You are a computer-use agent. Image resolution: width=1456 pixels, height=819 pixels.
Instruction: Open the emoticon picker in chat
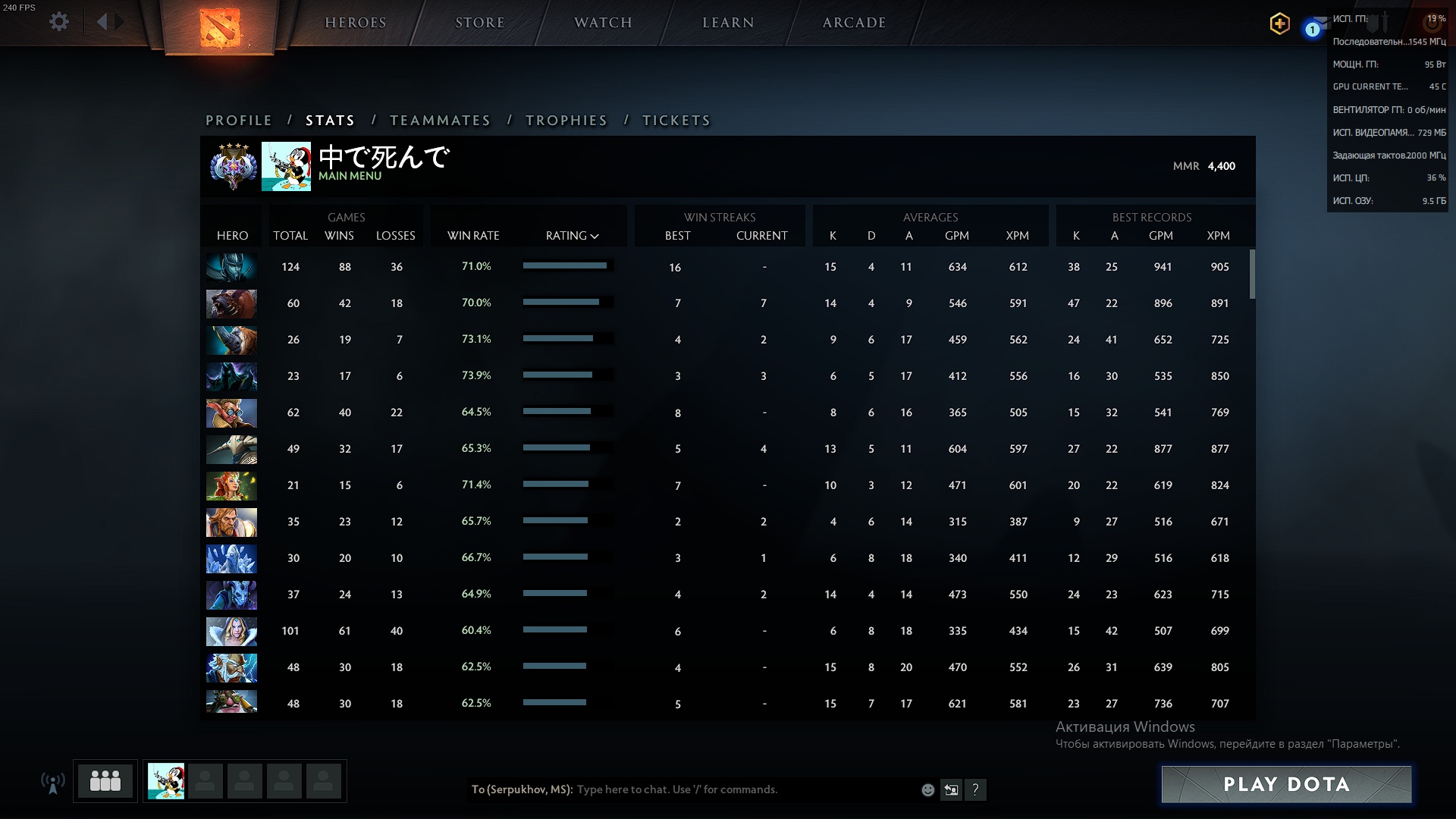(927, 790)
